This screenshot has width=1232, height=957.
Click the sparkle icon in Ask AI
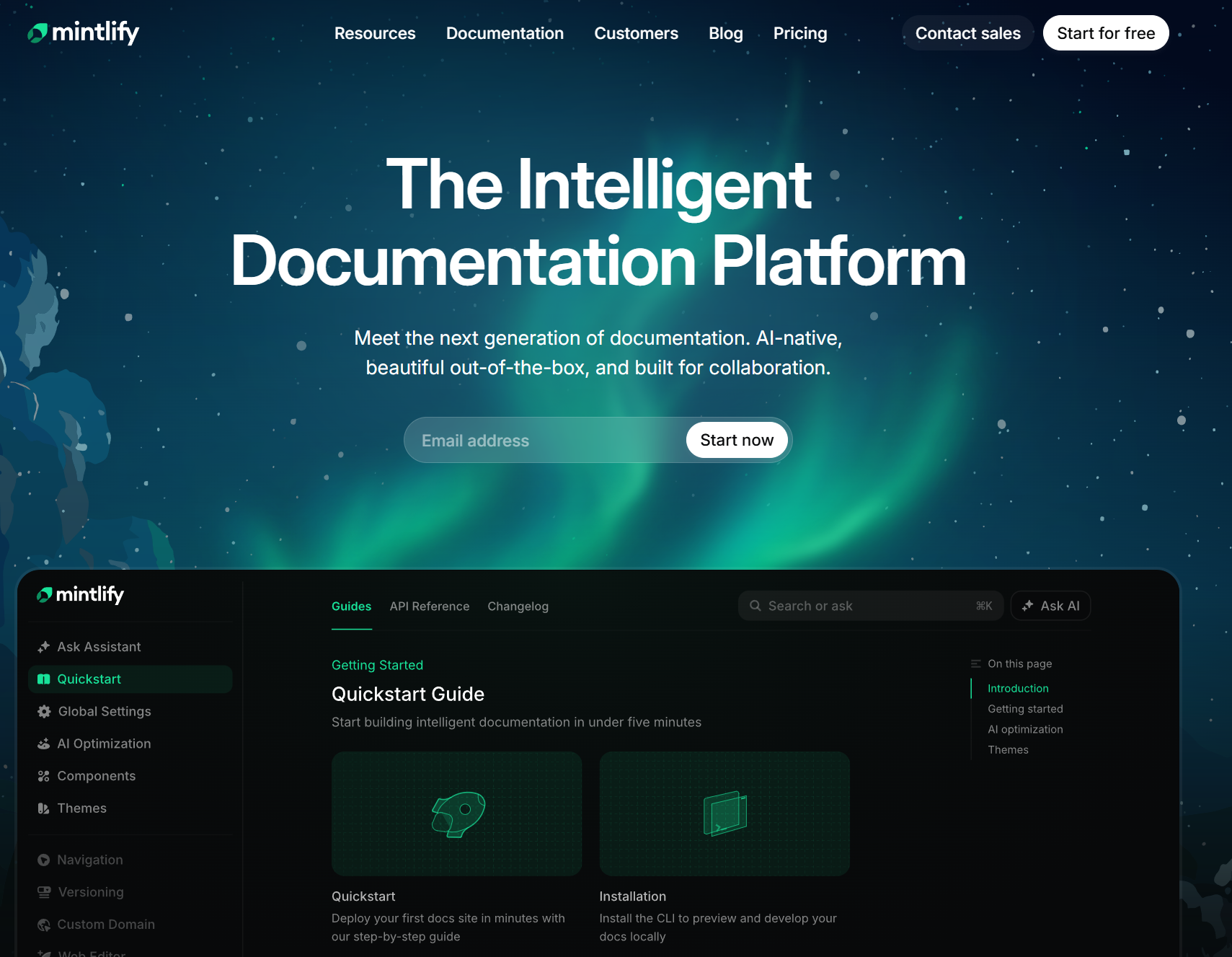[x=1028, y=606]
